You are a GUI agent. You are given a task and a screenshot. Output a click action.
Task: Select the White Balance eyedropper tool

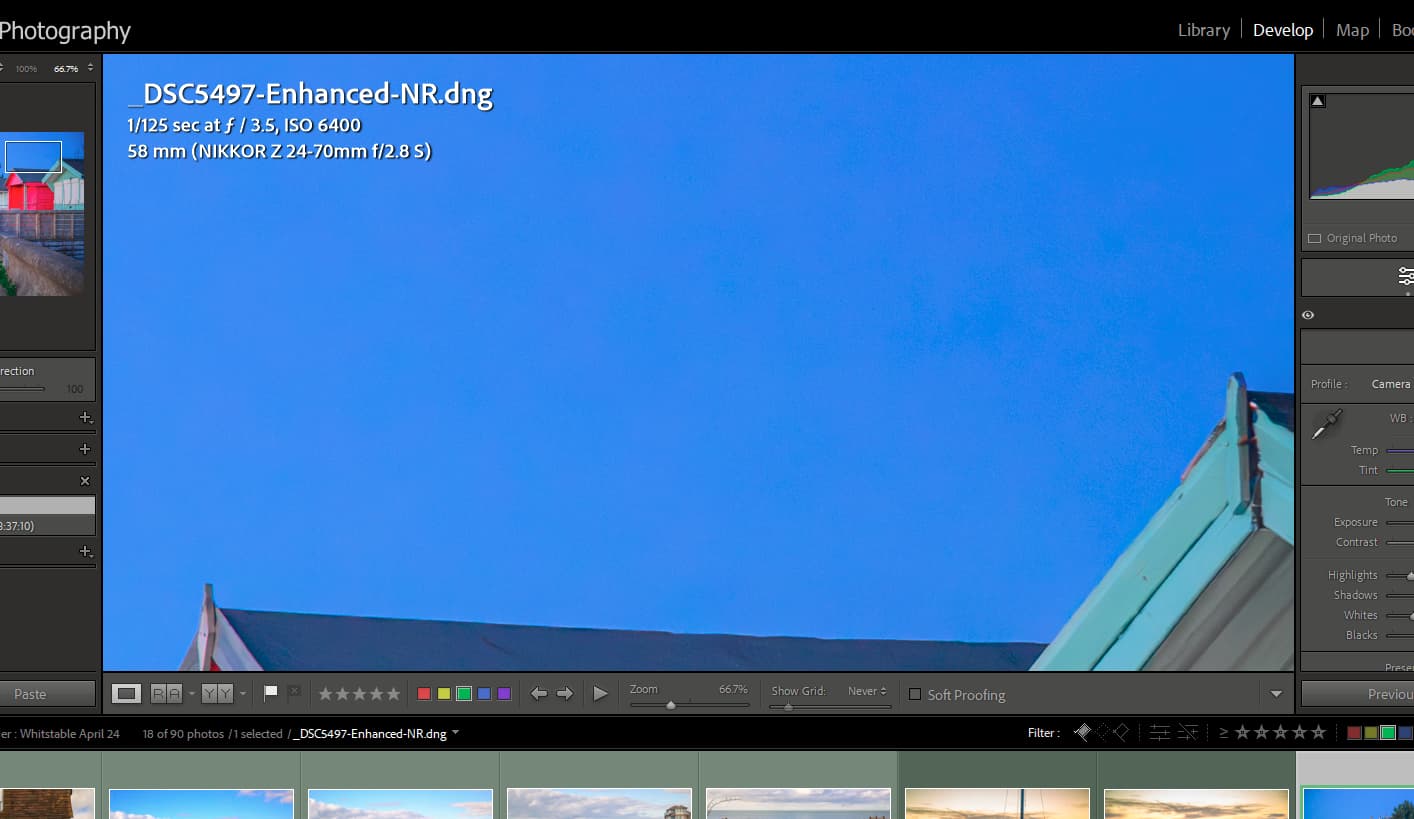[1328, 424]
